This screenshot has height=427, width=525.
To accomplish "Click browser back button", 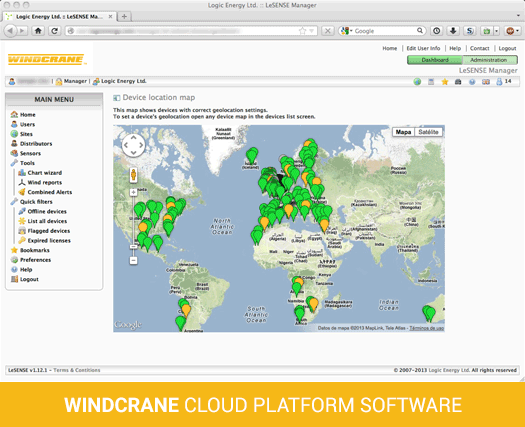I will pyautogui.click(x=10, y=31).
